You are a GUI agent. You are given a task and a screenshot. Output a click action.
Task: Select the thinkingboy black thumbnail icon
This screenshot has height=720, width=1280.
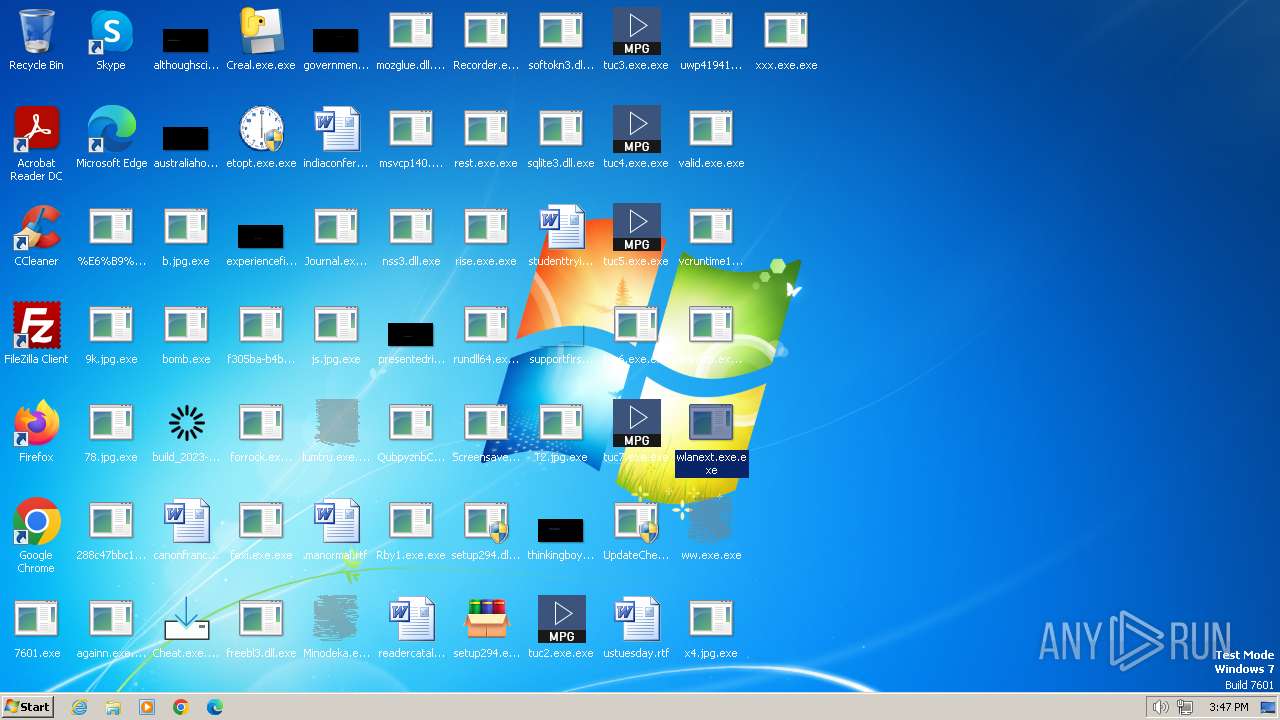click(x=560, y=530)
